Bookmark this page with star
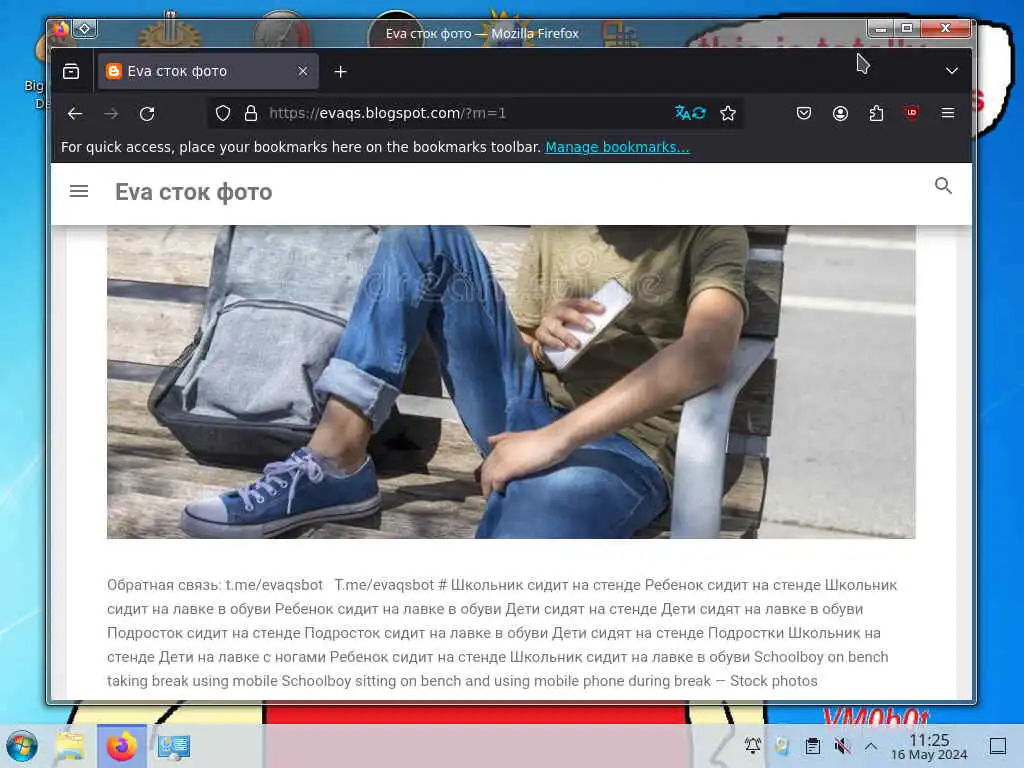The width and height of the screenshot is (1024, 768). pyautogui.click(x=728, y=113)
